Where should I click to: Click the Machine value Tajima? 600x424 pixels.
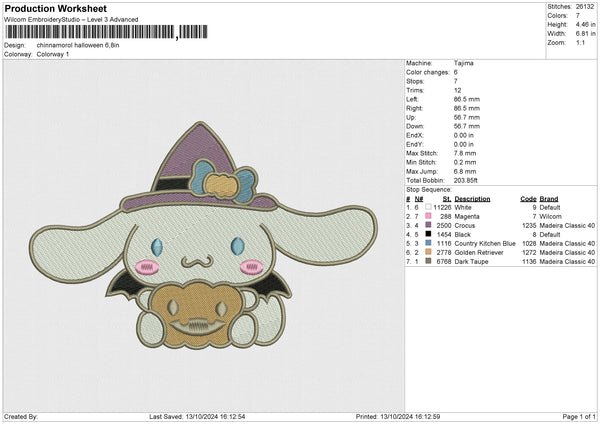point(463,63)
